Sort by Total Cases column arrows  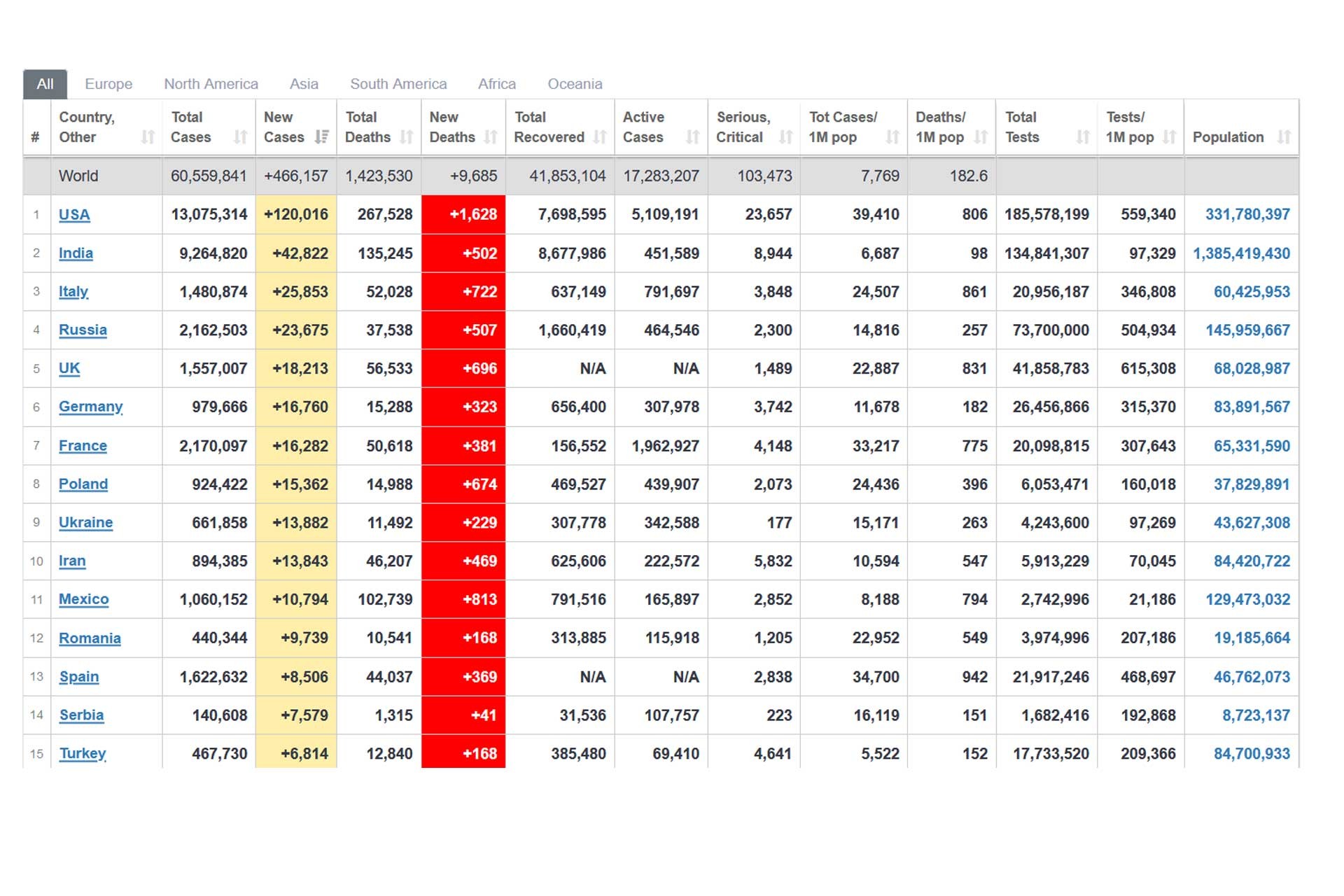coord(241,137)
